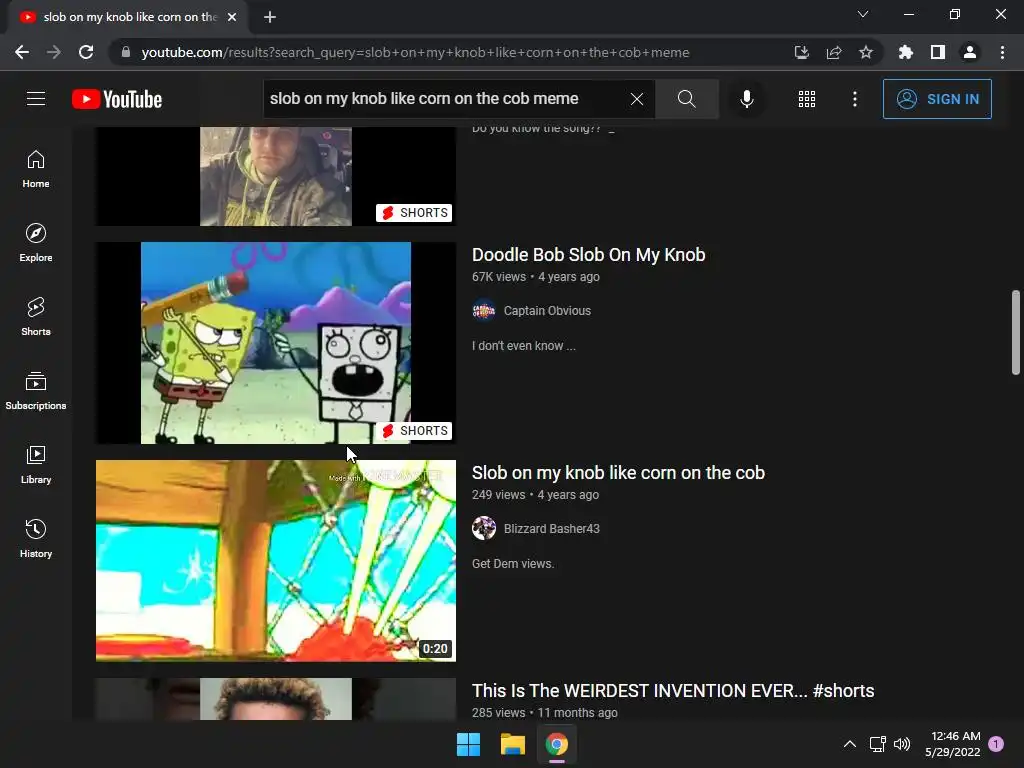This screenshot has width=1024, height=768.
Task: Share this page icon
Action: pos(833,52)
